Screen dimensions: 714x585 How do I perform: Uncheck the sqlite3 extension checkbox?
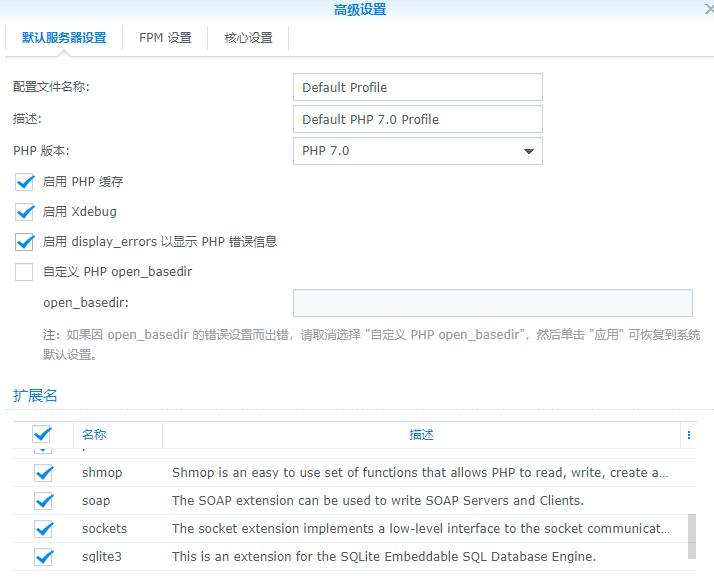[x=43, y=557]
